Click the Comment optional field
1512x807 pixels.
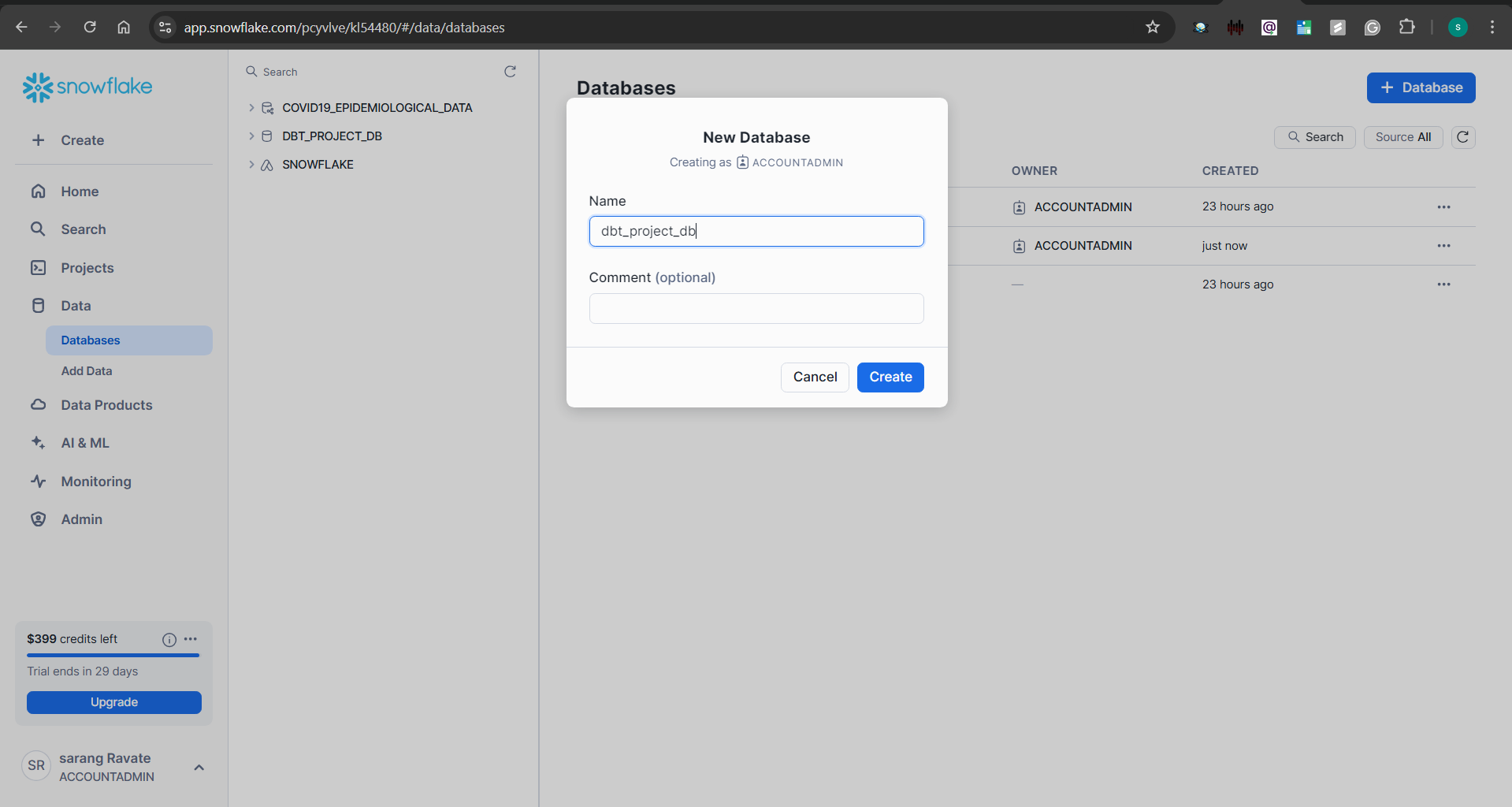point(756,309)
